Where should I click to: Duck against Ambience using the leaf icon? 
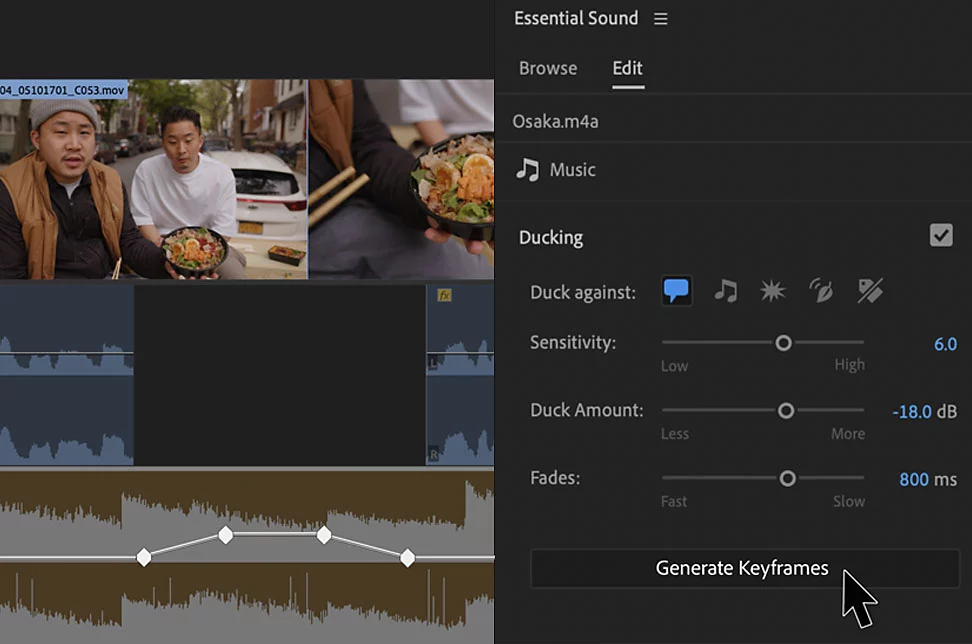pyautogui.click(x=821, y=290)
